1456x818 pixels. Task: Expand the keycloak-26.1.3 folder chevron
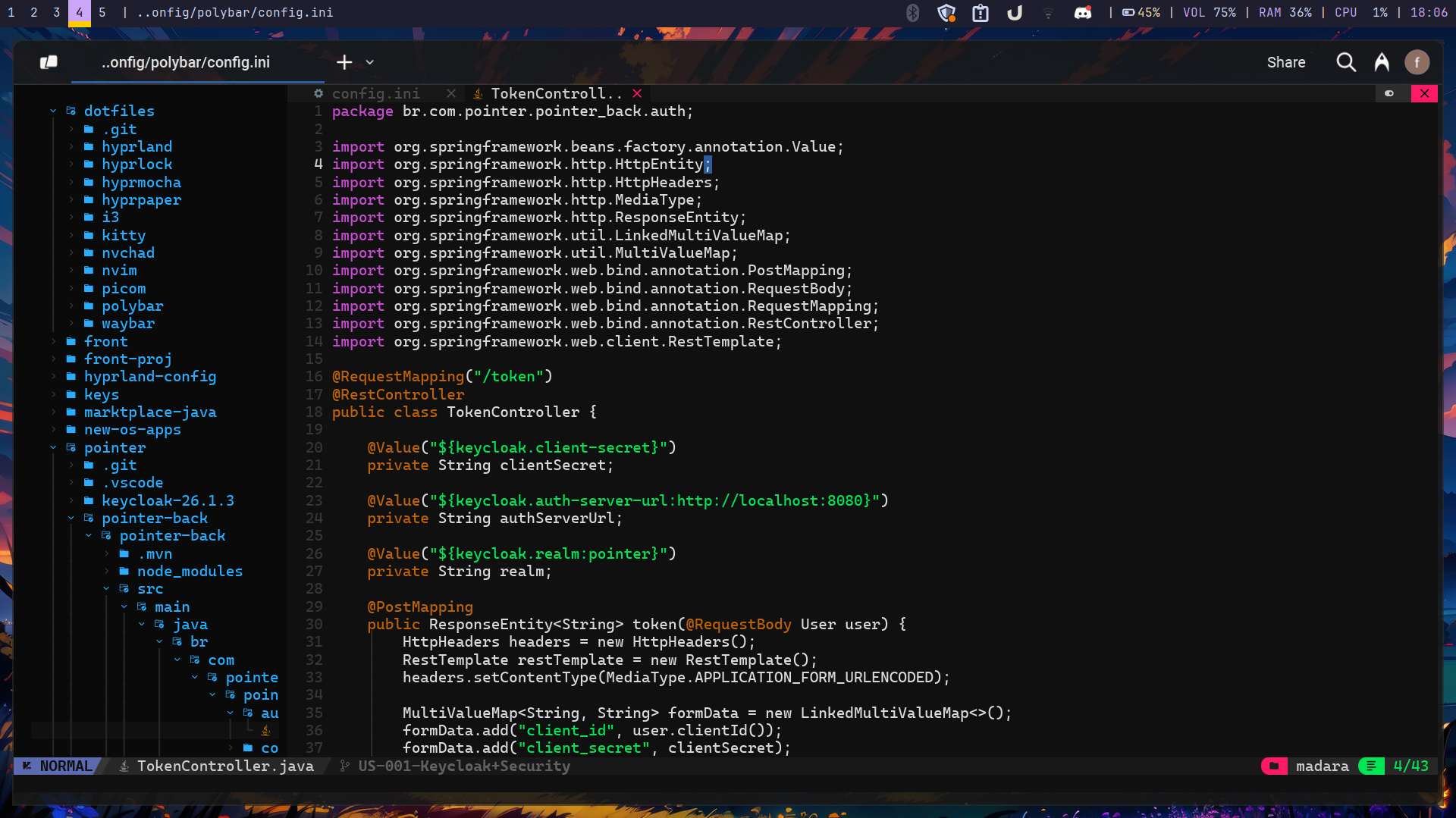[71, 501]
